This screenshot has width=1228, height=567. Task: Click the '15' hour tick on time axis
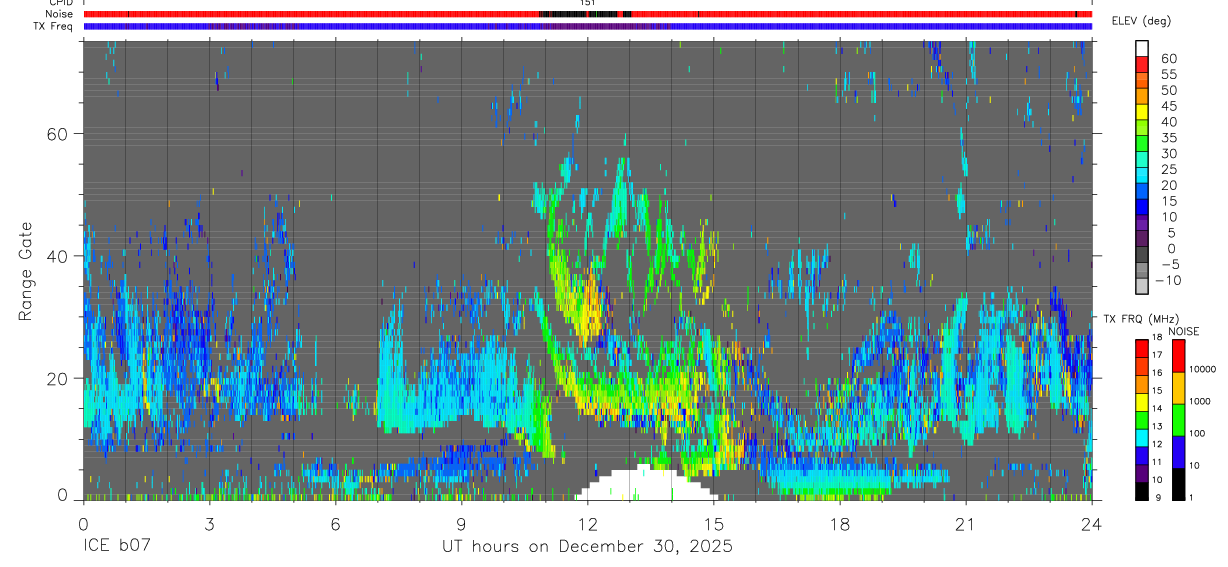tap(713, 523)
